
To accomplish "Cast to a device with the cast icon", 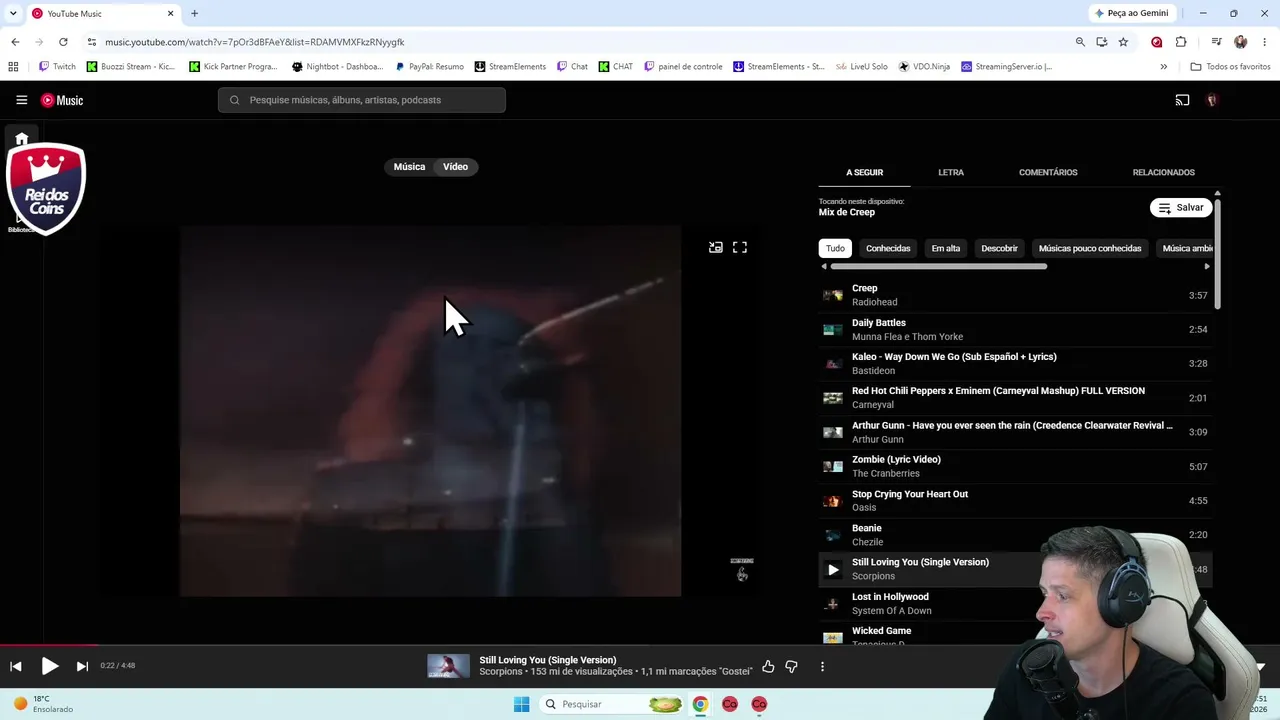I will tap(1182, 100).
